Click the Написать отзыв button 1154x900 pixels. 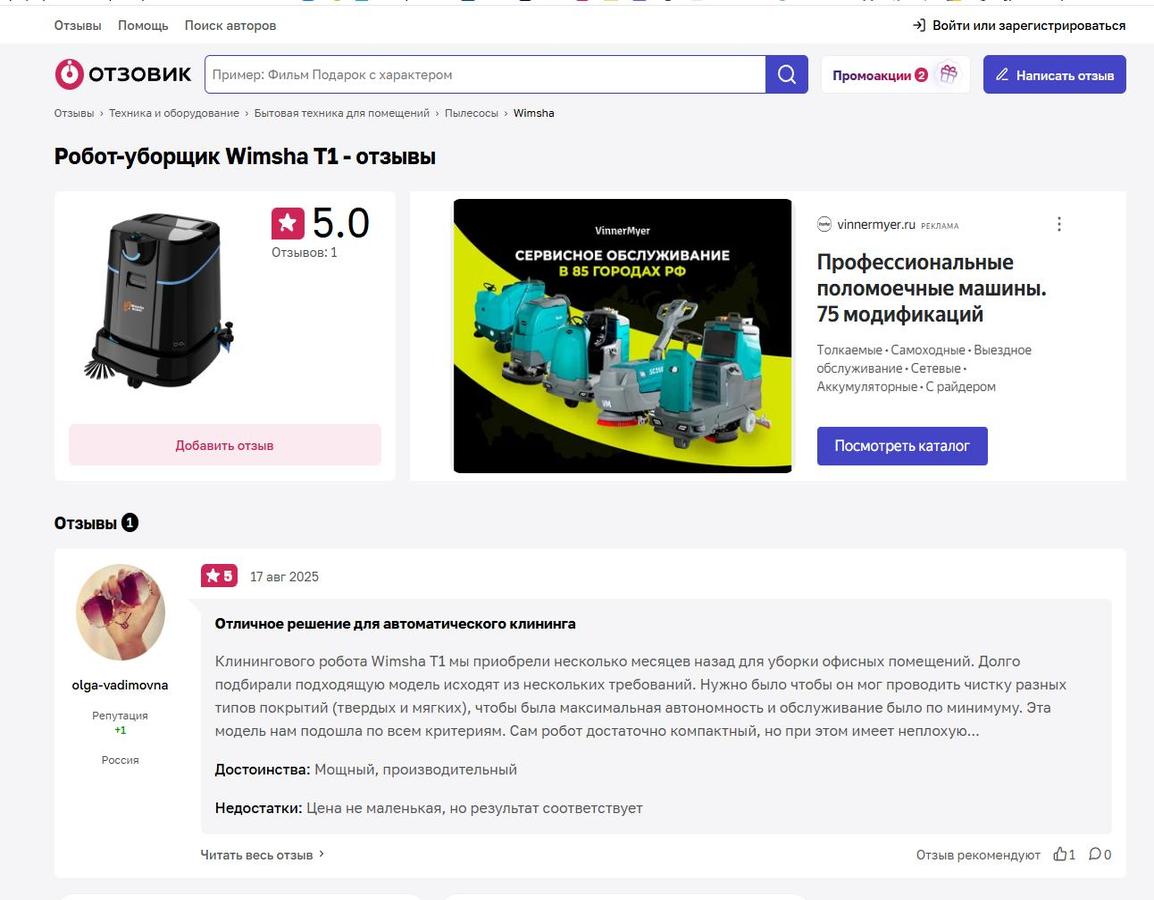tap(1054, 74)
